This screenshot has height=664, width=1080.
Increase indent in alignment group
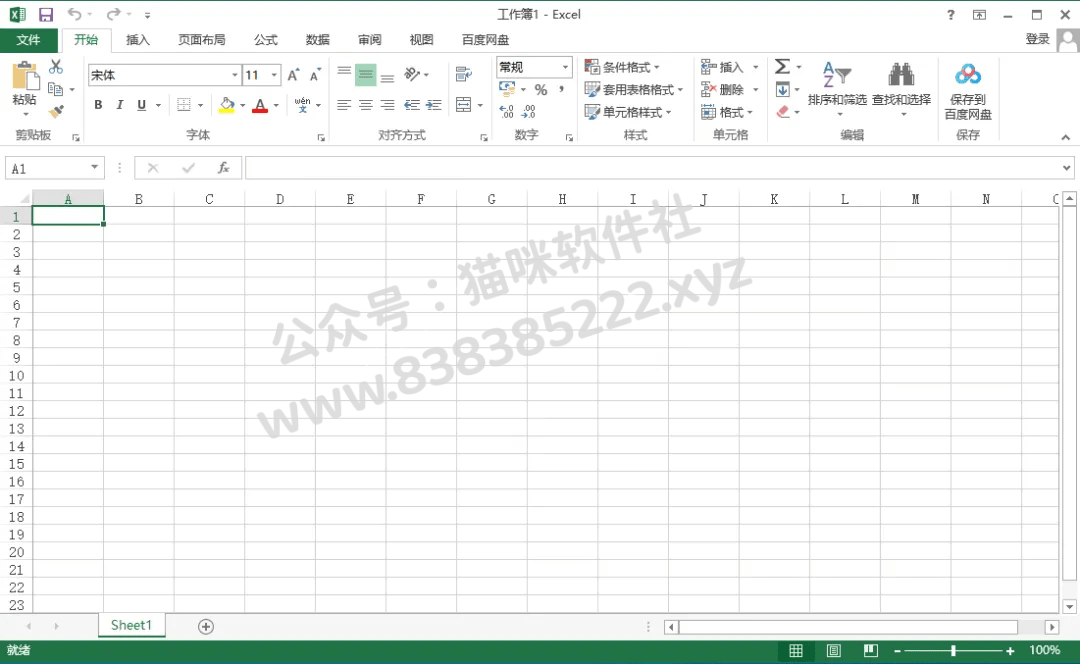[433, 105]
